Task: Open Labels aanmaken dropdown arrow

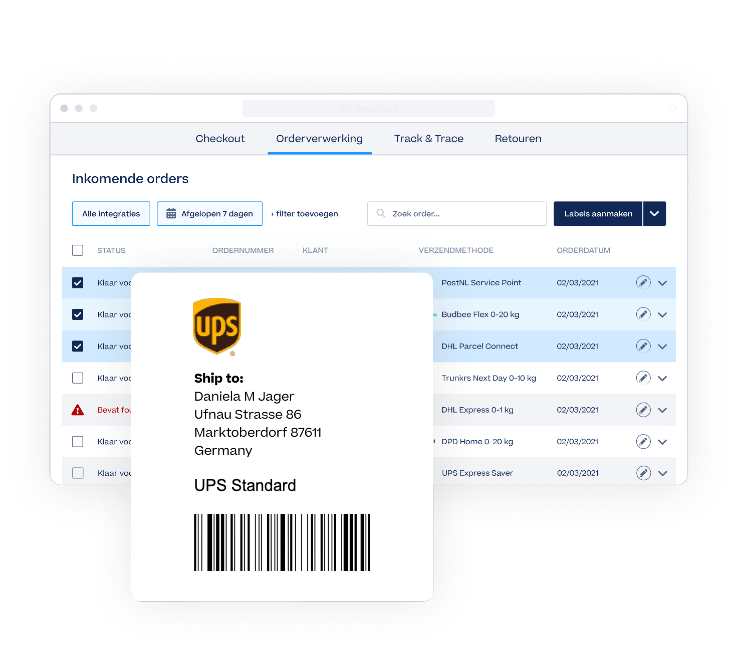Action: tap(654, 214)
